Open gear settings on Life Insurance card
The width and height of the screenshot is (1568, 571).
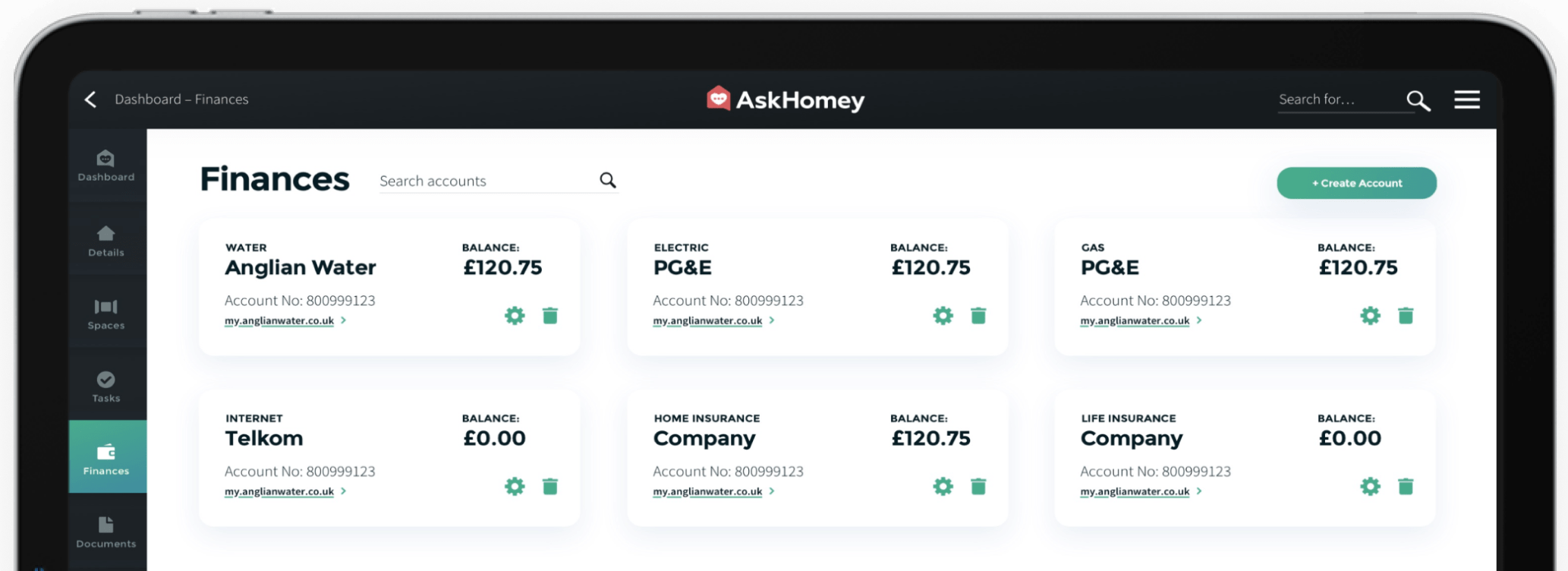(x=1370, y=487)
